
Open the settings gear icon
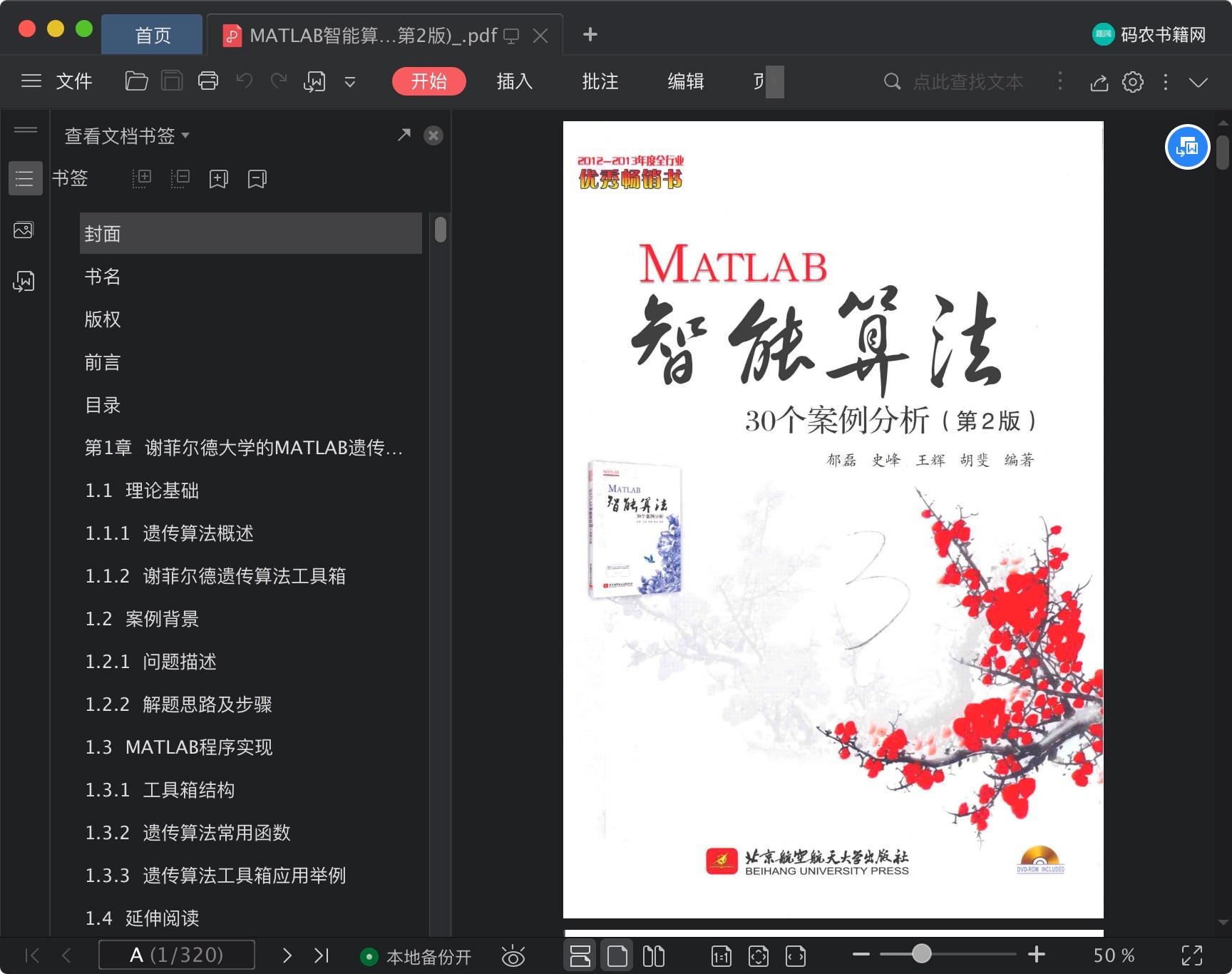pos(1133,82)
